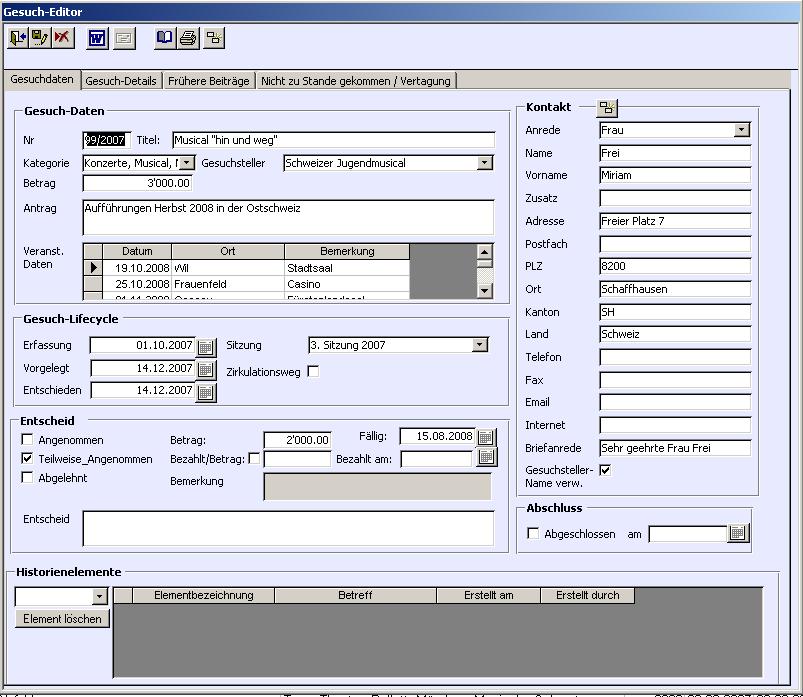Expand the Gesuchsteller dropdown
Screen dimensions: 803x697
click(x=485, y=163)
